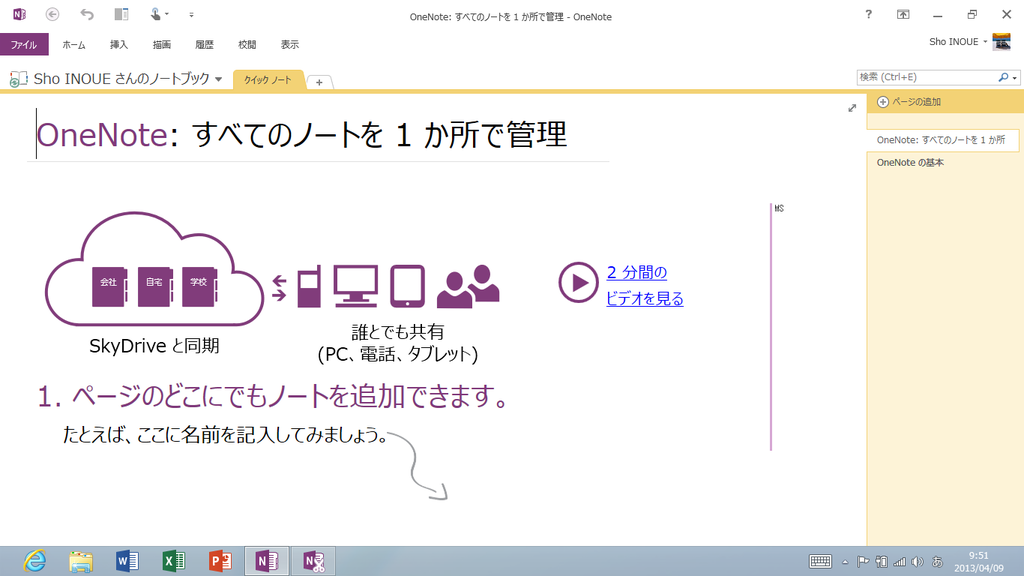Select page 'OneNote: すべてのノートを 1 か所' in list
This screenshot has height=576, width=1024.
pos(942,140)
